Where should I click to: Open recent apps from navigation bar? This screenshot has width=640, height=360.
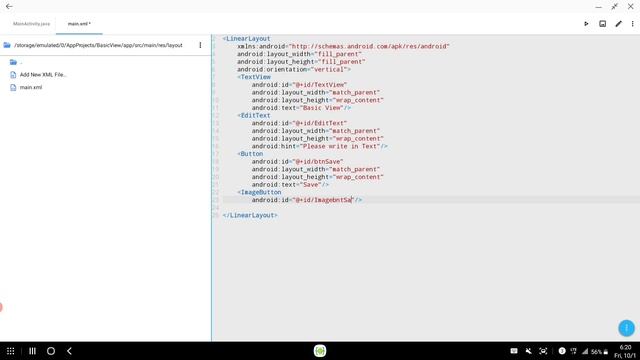[x=32, y=351]
